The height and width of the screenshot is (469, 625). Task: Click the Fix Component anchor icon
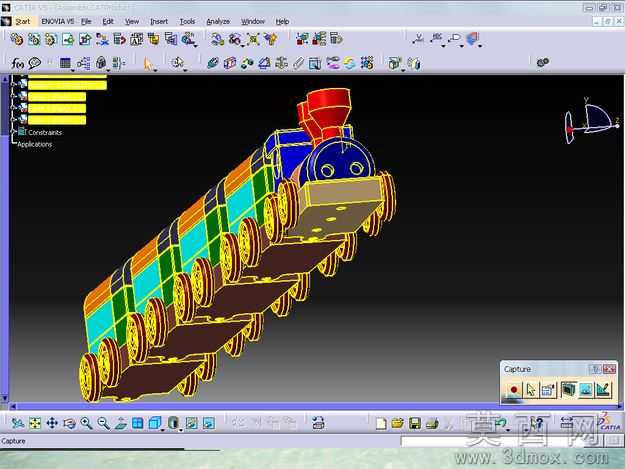point(281,63)
